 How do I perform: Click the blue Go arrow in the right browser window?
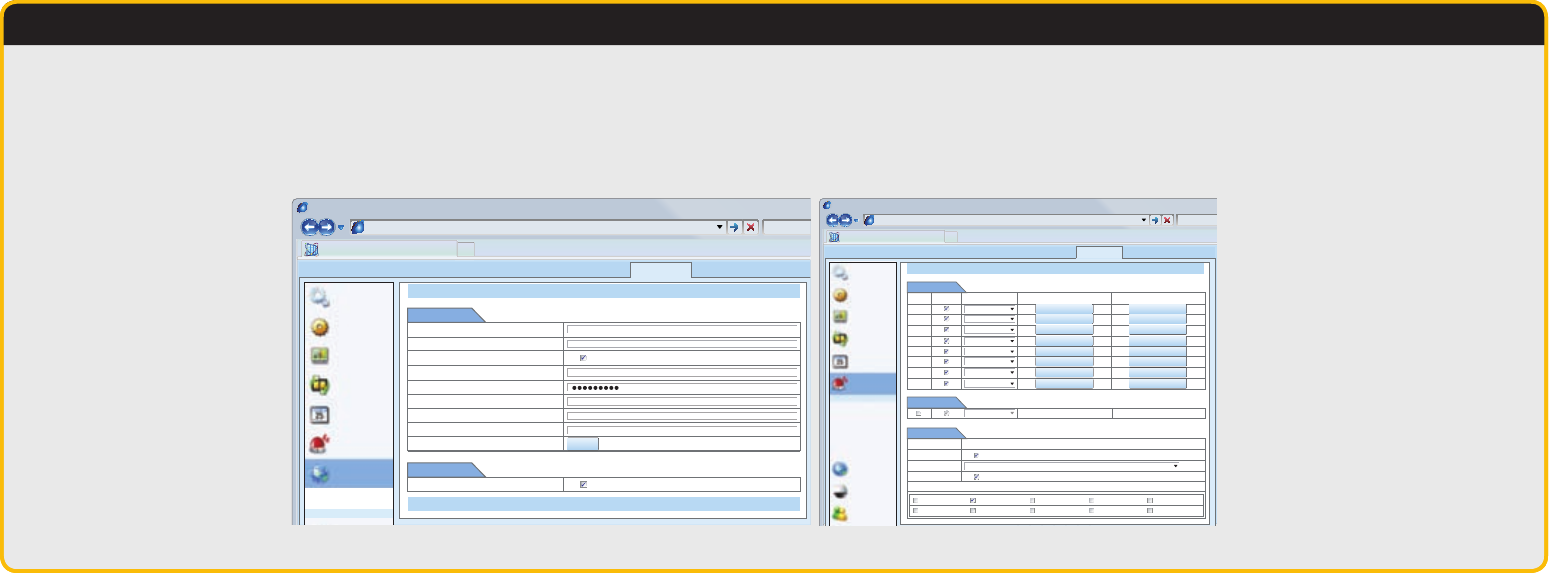tap(1155, 219)
